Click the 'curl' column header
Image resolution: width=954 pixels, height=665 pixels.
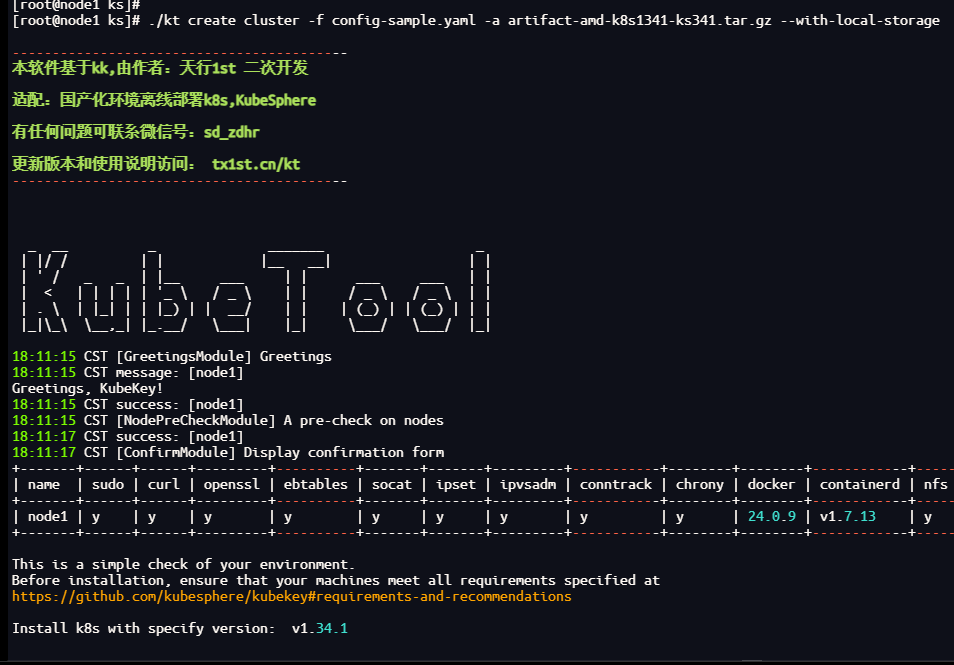point(164,484)
